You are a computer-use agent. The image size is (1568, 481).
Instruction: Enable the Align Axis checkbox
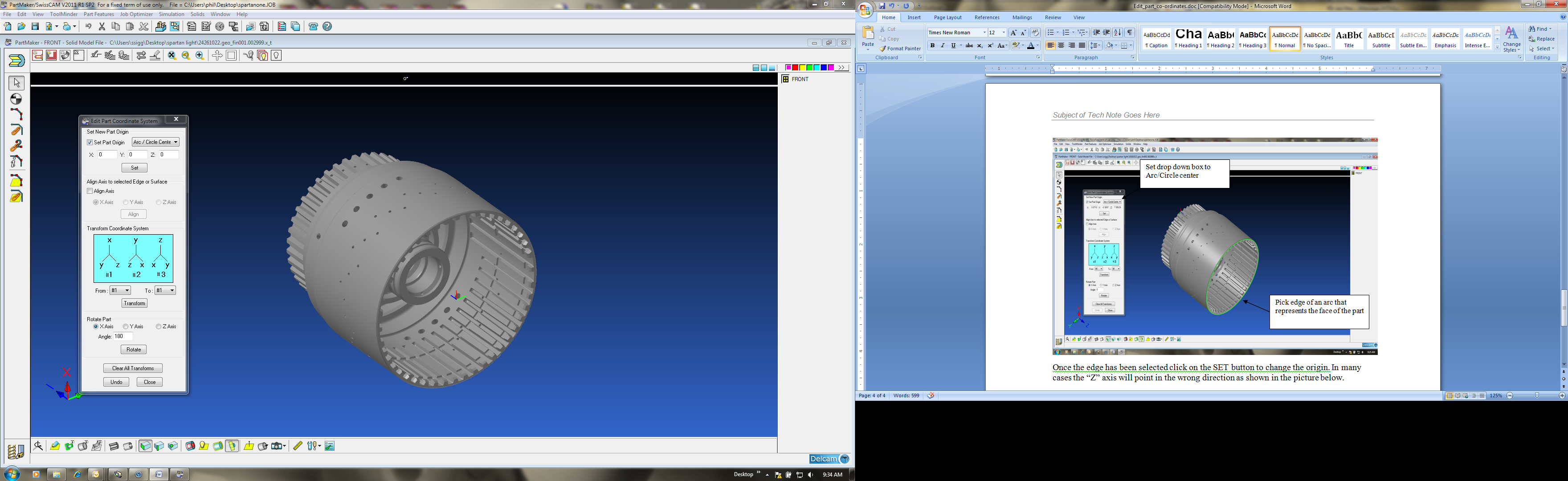tap(90, 191)
